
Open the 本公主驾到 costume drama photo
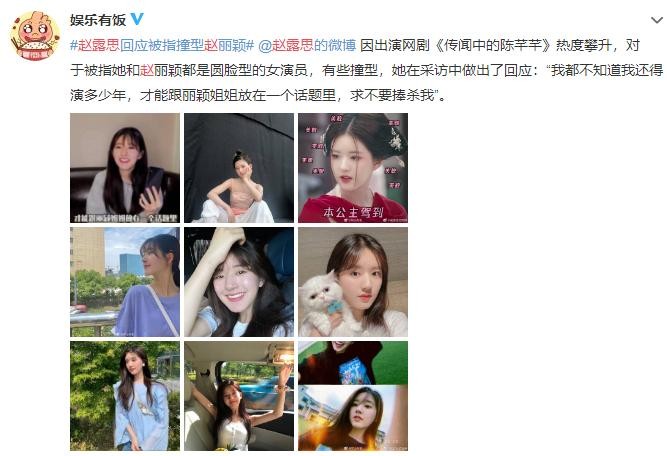[x=353, y=168]
